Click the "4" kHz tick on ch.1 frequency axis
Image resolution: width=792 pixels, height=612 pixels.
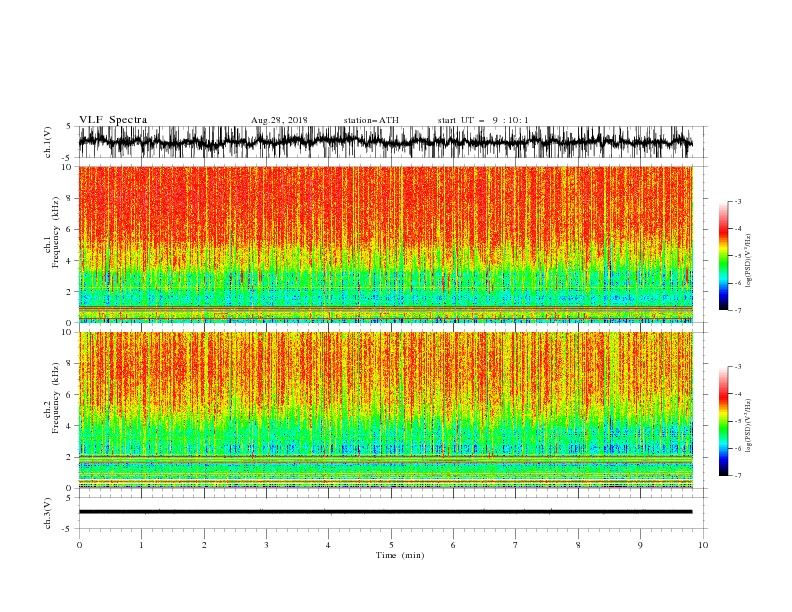coord(69,261)
